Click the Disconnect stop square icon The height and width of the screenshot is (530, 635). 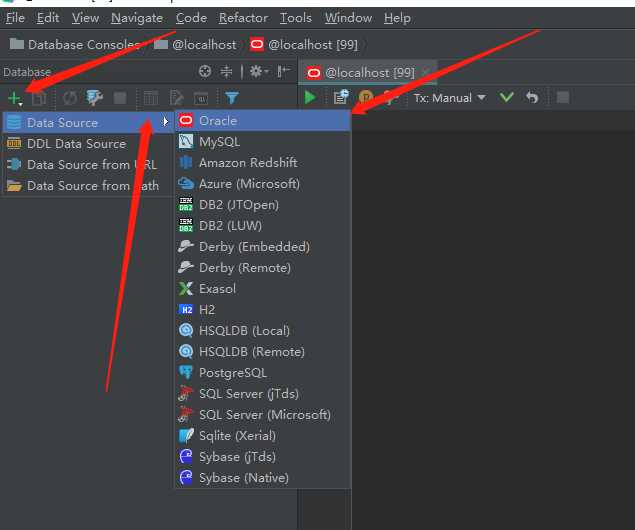(120, 98)
